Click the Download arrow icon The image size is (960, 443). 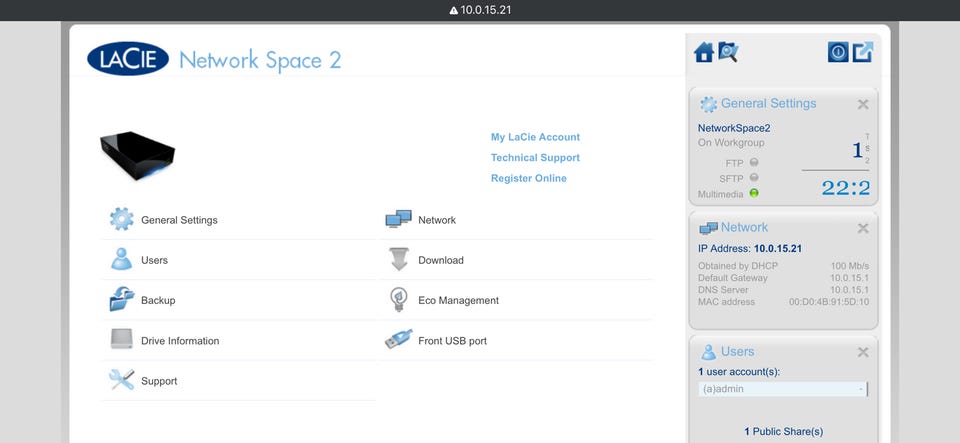coord(399,259)
